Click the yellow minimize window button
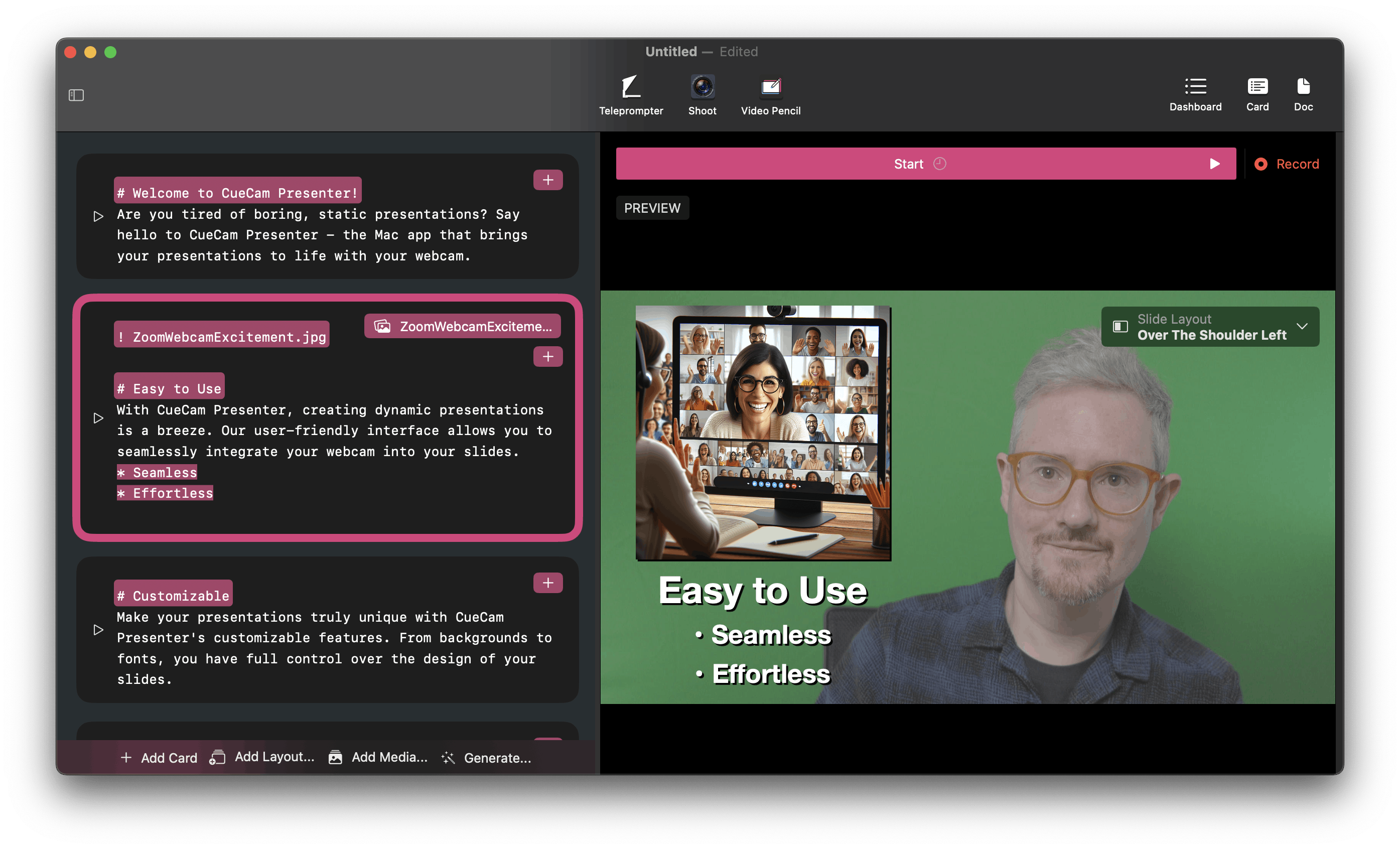The image size is (1400, 849). point(90,52)
